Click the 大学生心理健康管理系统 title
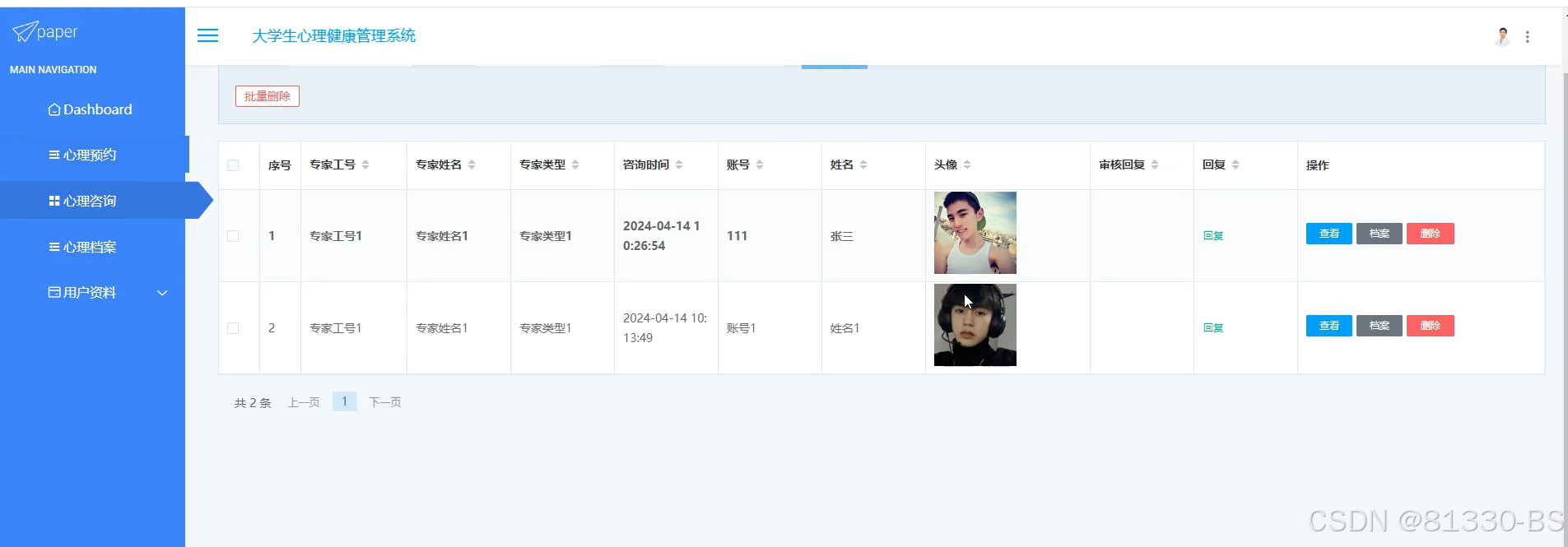The width and height of the screenshot is (1568, 547). tap(333, 35)
